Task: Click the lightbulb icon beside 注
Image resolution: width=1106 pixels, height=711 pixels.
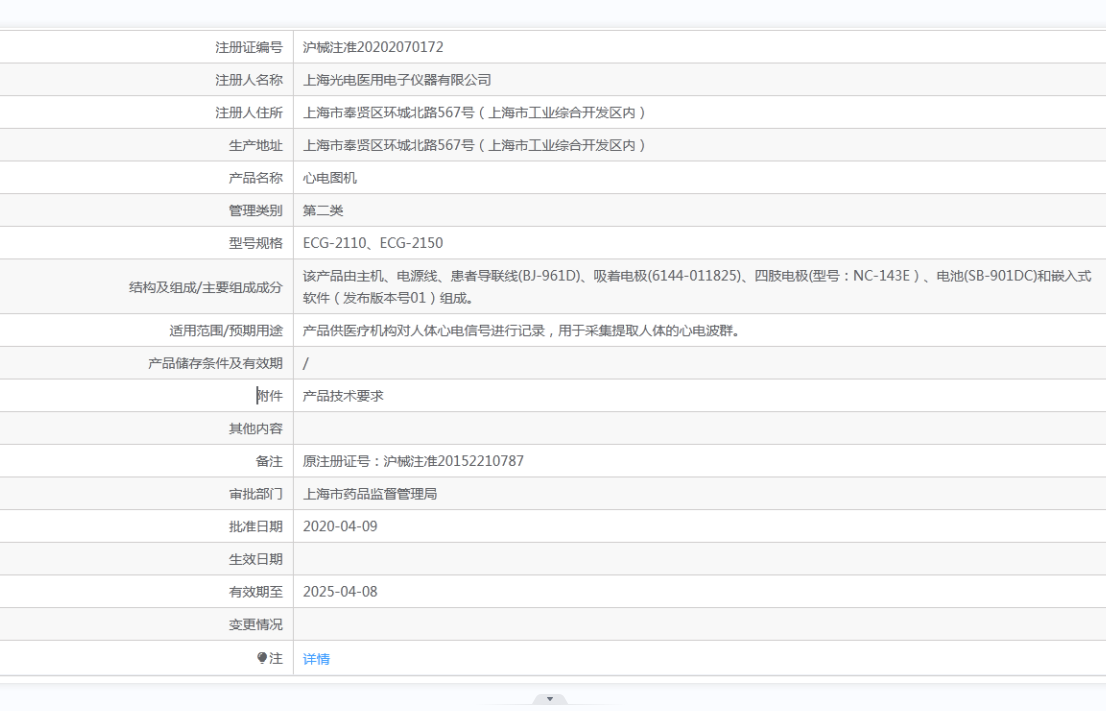Action: click(x=262, y=658)
